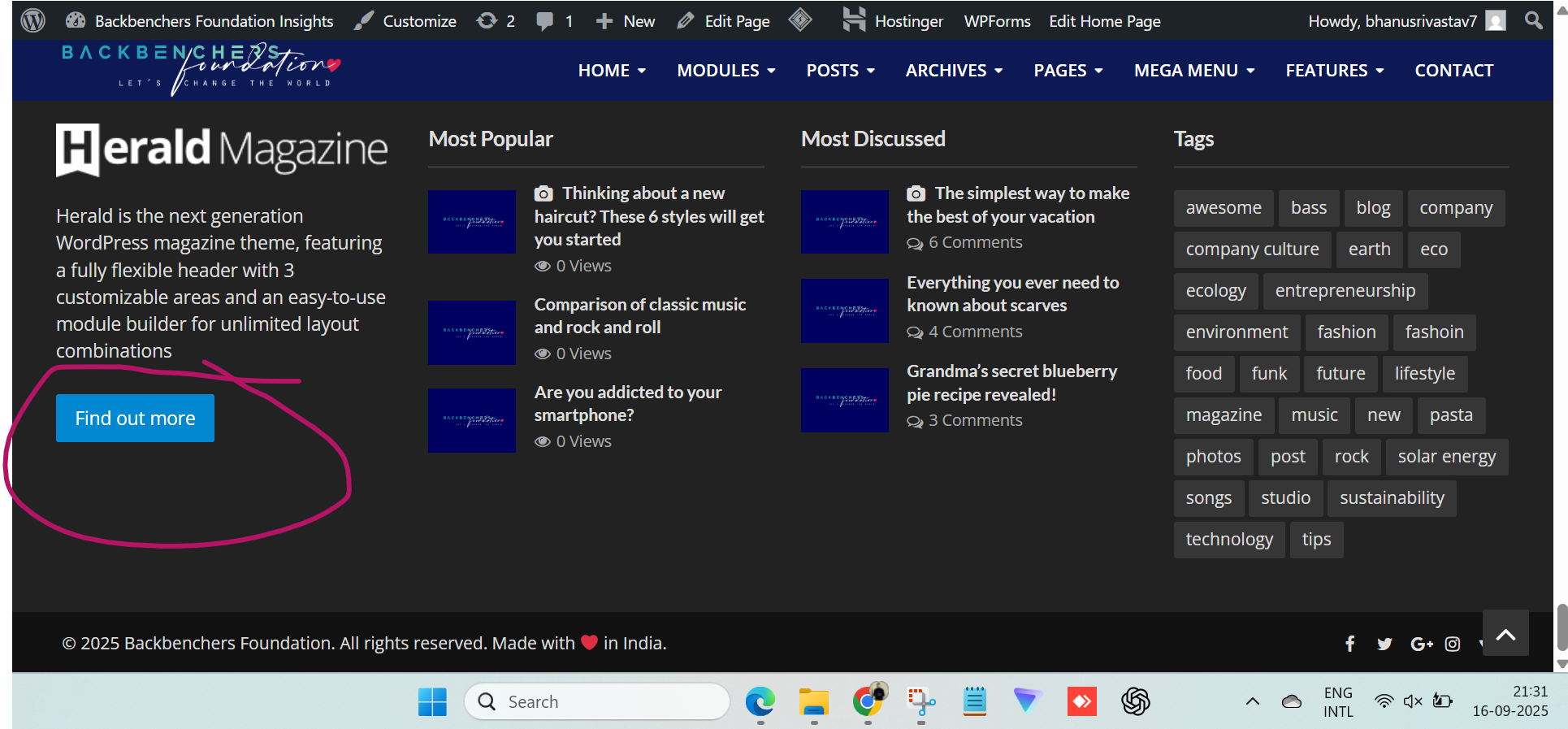Viewport: 1568px width, 729px height.
Task: Select the 'solar energy' tag
Action: 1446,457
